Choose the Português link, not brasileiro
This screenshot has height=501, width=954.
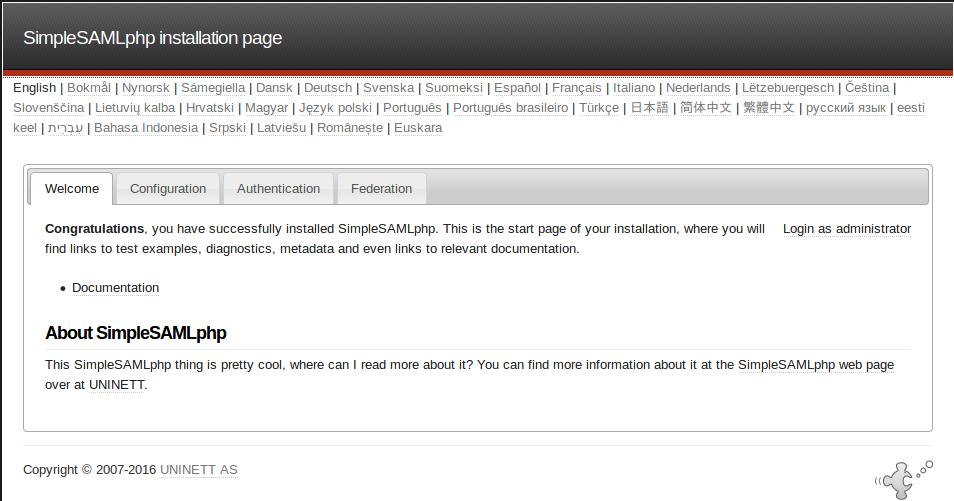point(413,108)
